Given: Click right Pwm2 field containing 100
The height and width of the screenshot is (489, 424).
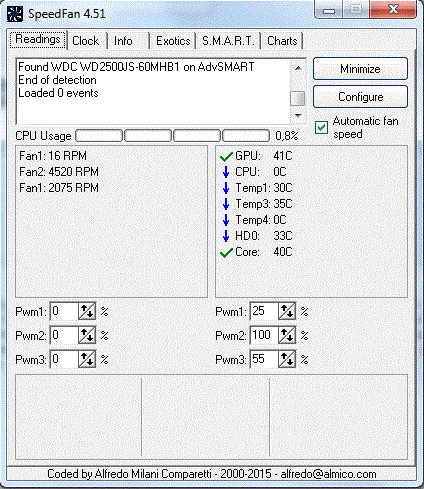Looking at the screenshot, I should tap(264, 335).
